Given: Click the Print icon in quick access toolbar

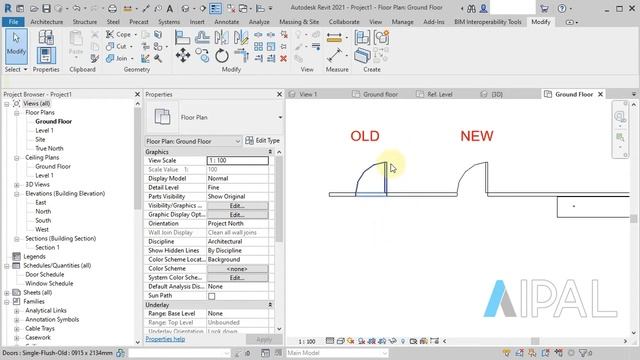Looking at the screenshot, I should tap(112, 8).
